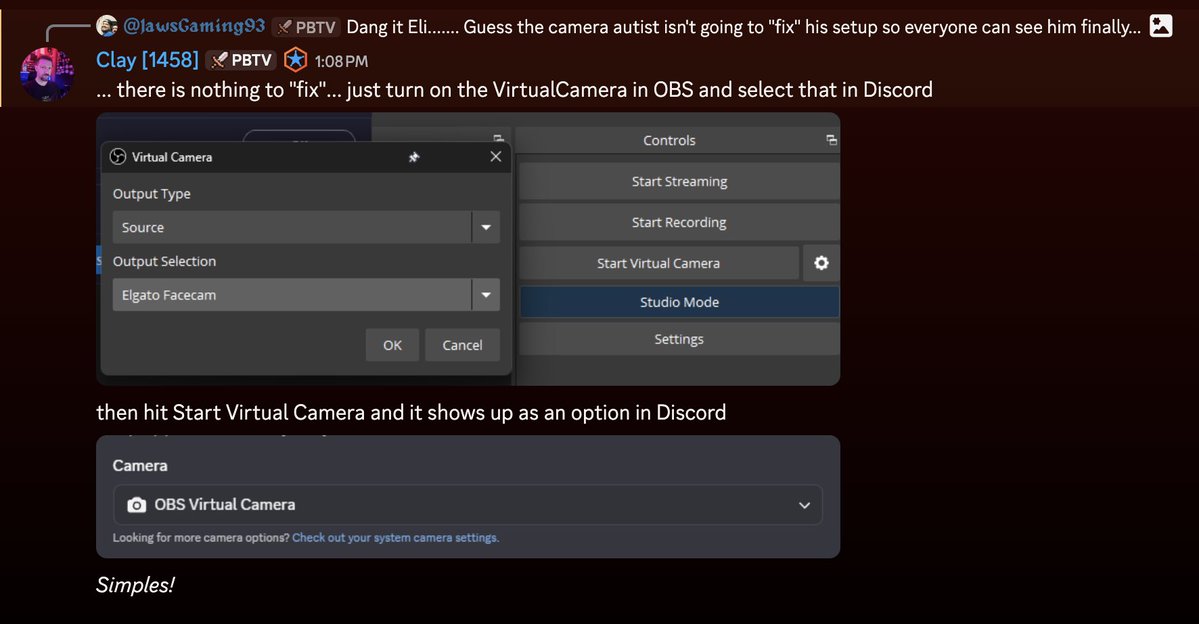This screenshot has height=624, width=1199.
Task: Click the Output Type label
Action: (151, 193)
